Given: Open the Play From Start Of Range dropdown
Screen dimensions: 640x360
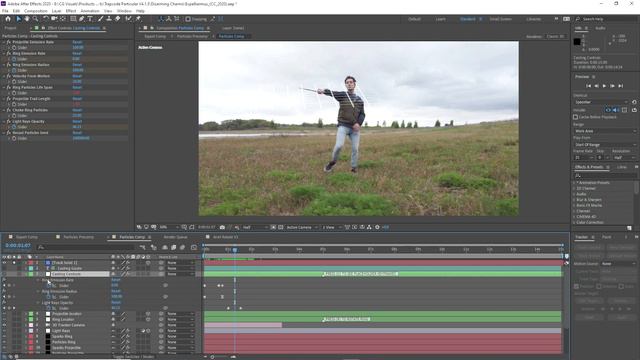Looking at the screenshot, I should point(605,145).
